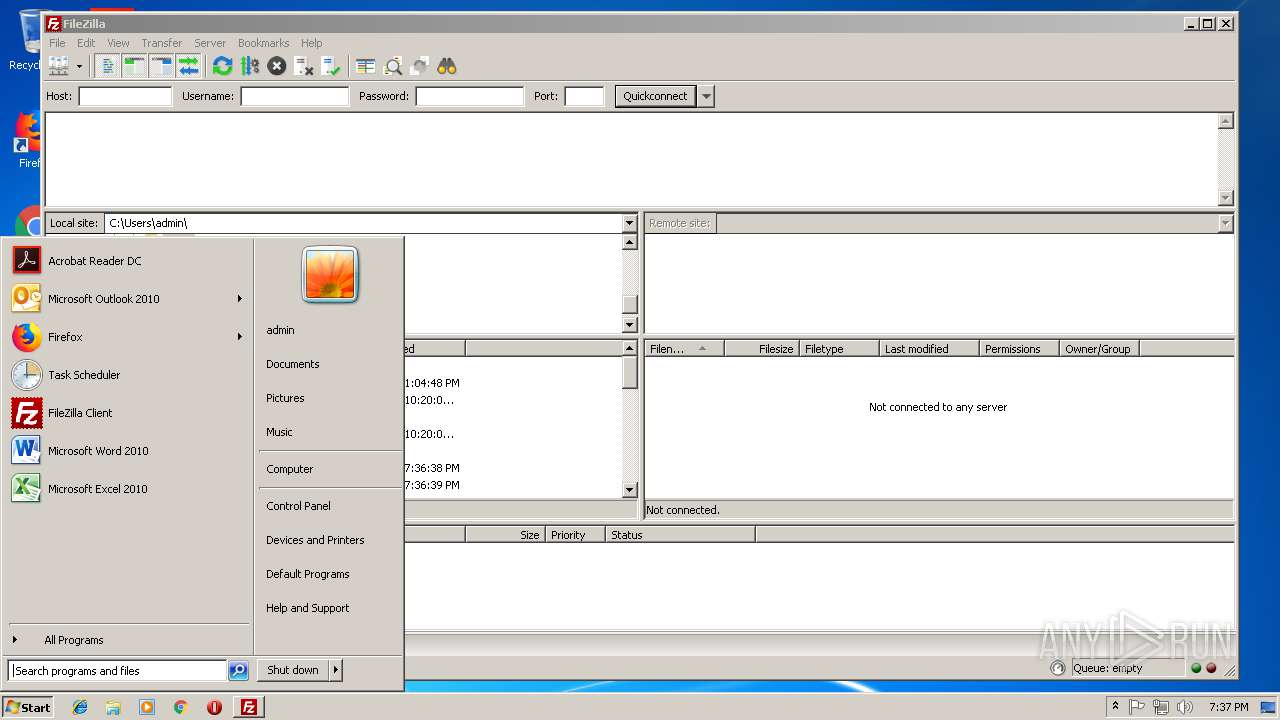Toggle processing of the transfer queue
This screenshot has height=720, width=1280.
click(x=250, y=66)
